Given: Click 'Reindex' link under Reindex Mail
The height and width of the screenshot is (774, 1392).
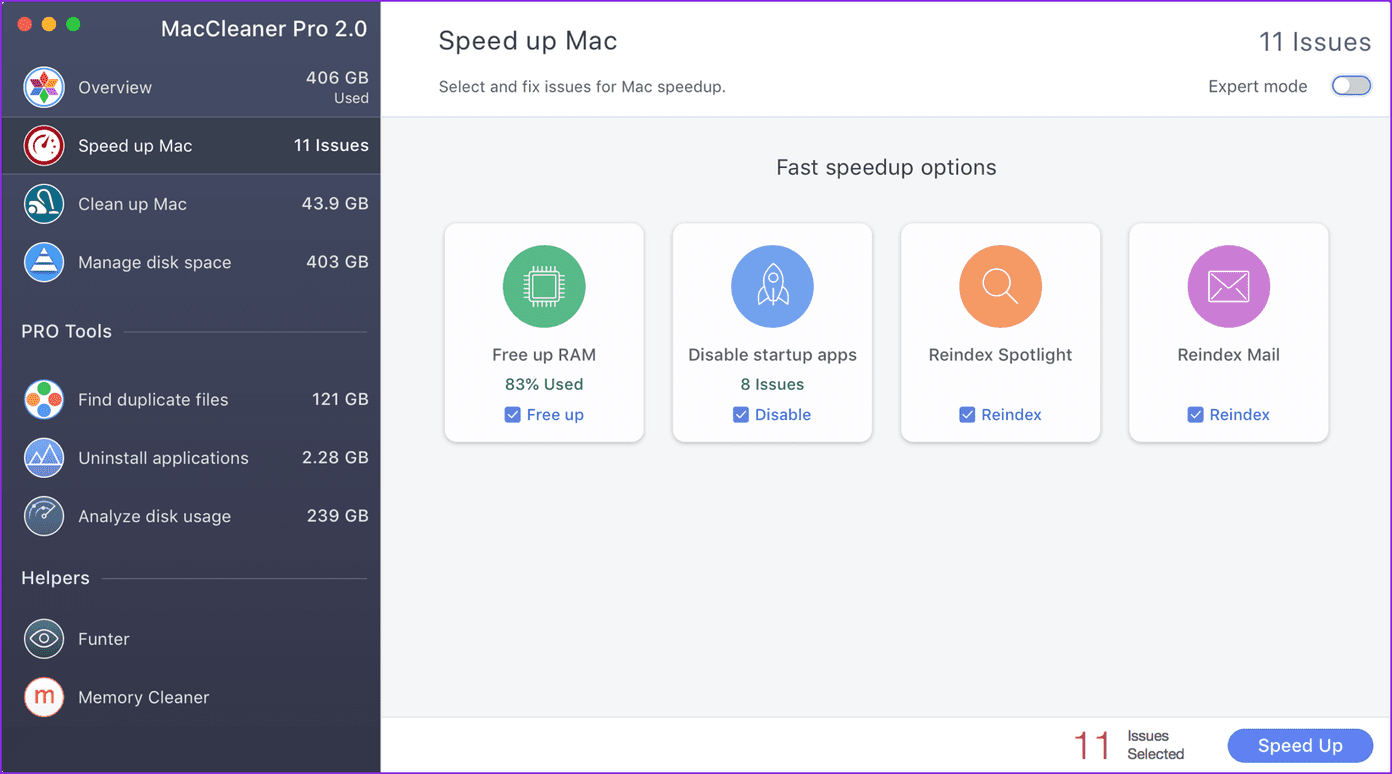Looking at the screenshot, I should pos(1239,415).
